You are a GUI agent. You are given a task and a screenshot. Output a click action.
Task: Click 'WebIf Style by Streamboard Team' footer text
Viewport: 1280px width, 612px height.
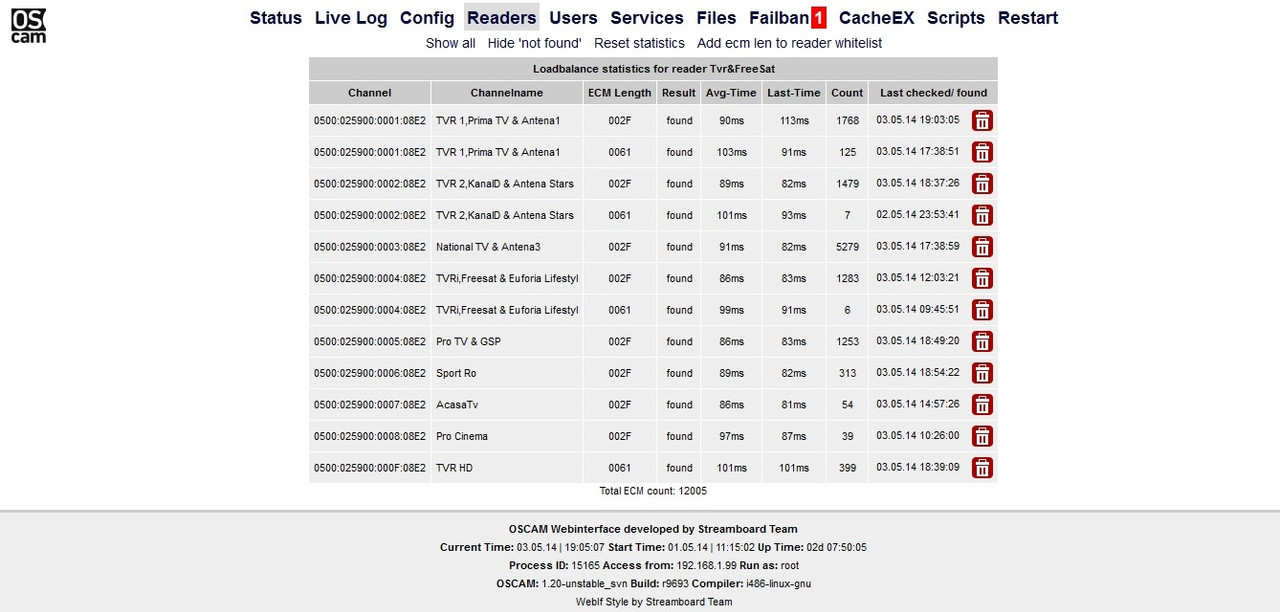654,602
